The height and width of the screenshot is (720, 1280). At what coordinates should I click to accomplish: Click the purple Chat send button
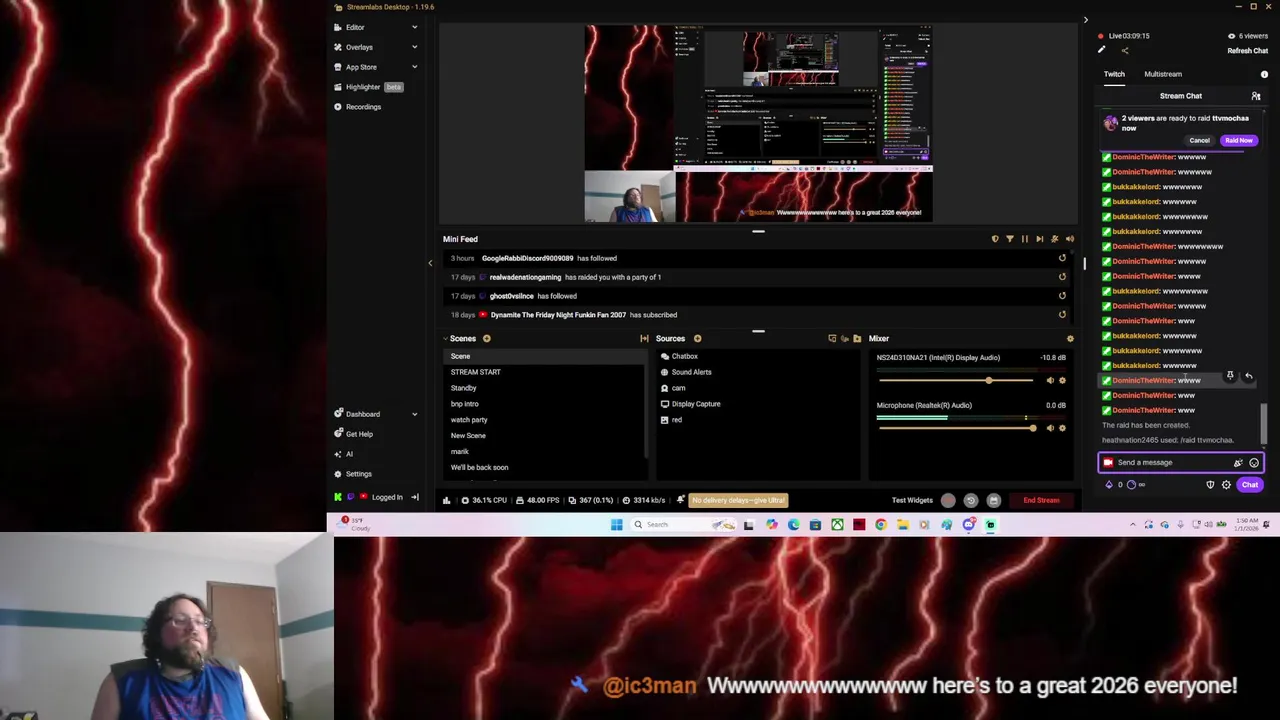[x=1250, y=485]
